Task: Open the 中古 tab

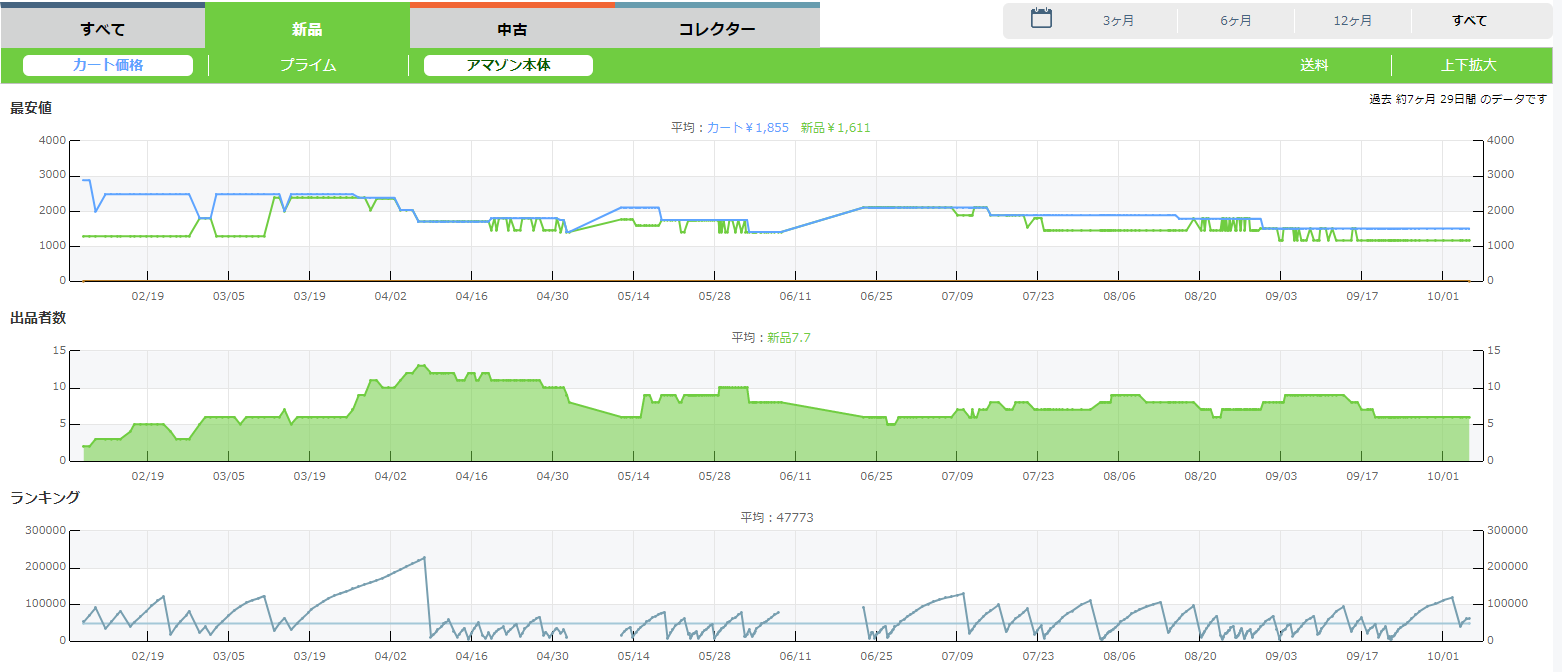Action: click(x=512, y=28)
